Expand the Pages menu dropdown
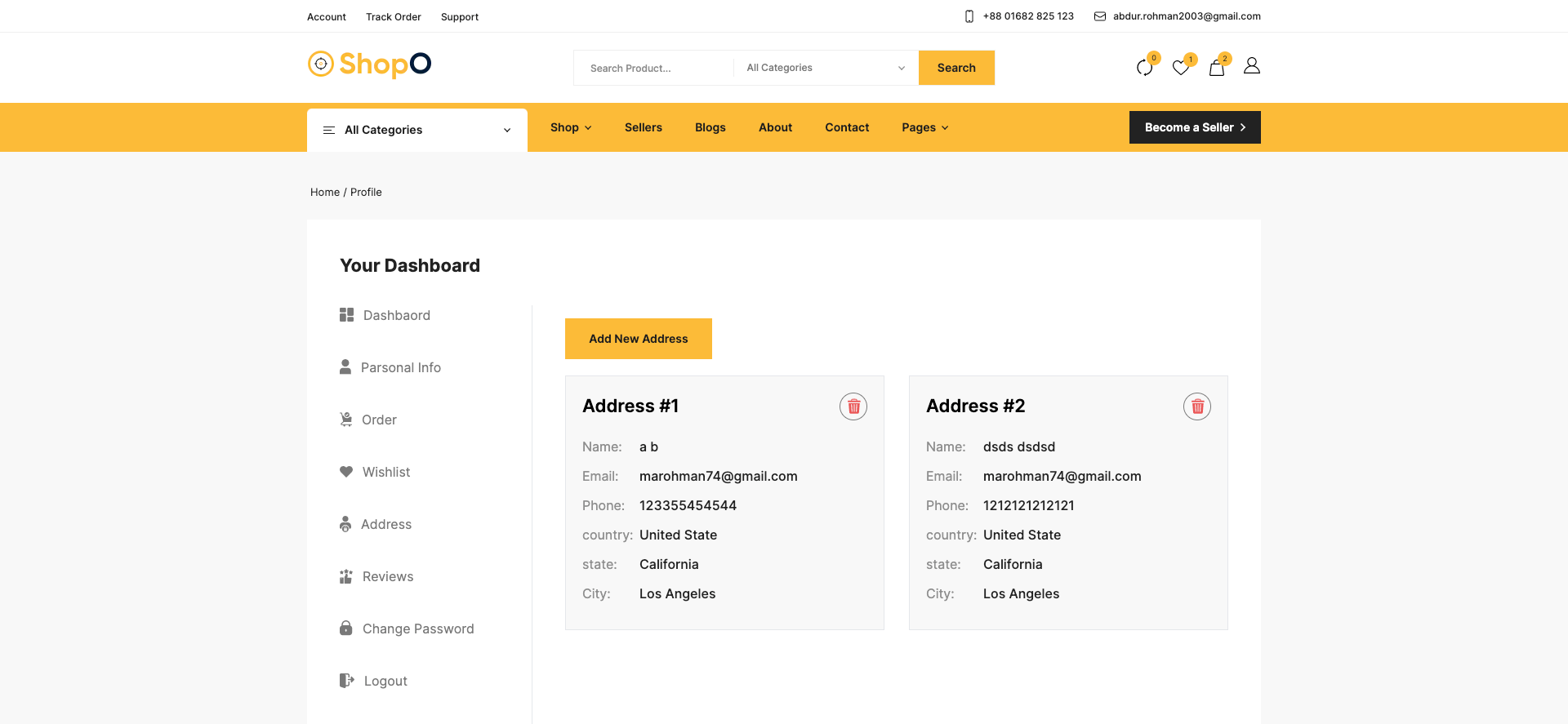This screenshot has width=1568, height=724. coord(924,127)
